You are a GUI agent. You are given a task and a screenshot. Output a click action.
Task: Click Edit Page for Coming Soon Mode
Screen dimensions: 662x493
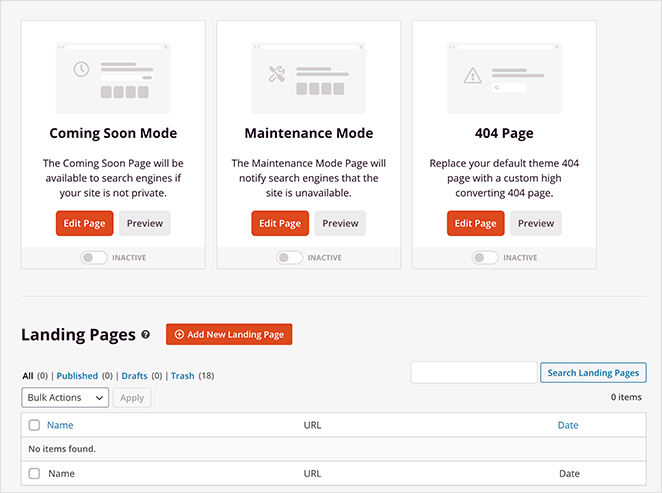(x=85, y=223)
